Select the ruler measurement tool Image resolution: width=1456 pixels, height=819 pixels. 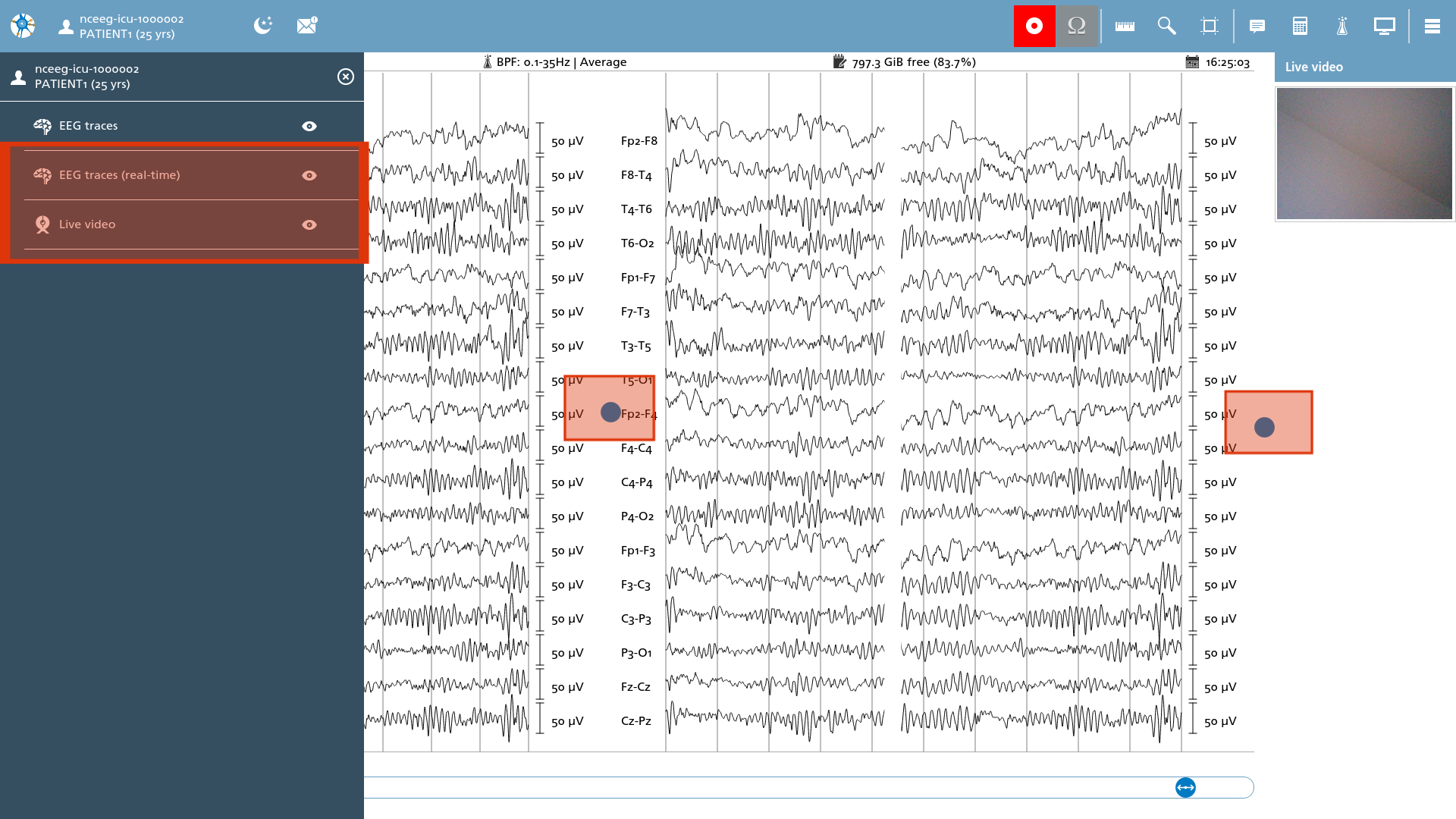tap(1125, 26)
